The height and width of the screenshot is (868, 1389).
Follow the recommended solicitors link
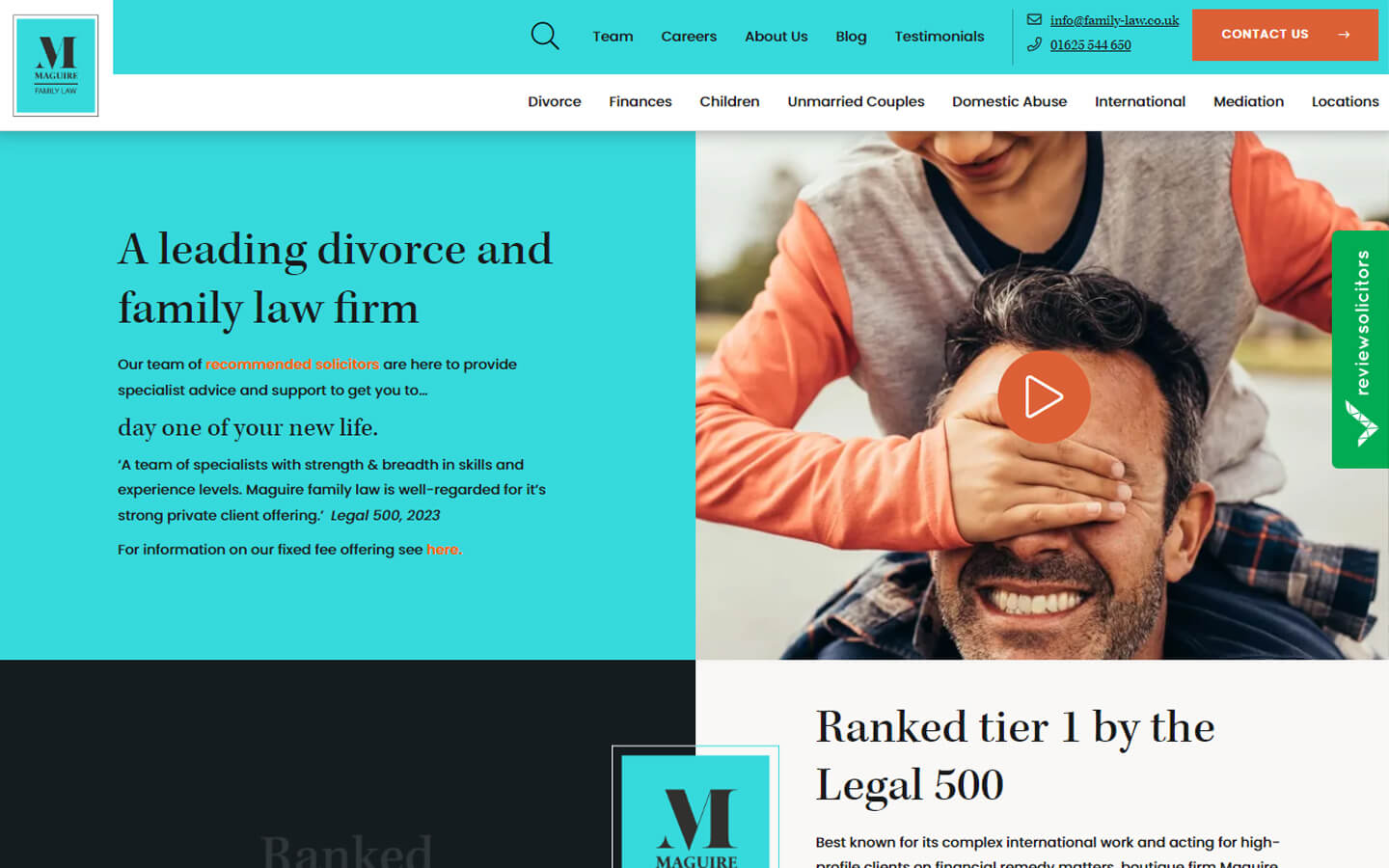[292, 365]
